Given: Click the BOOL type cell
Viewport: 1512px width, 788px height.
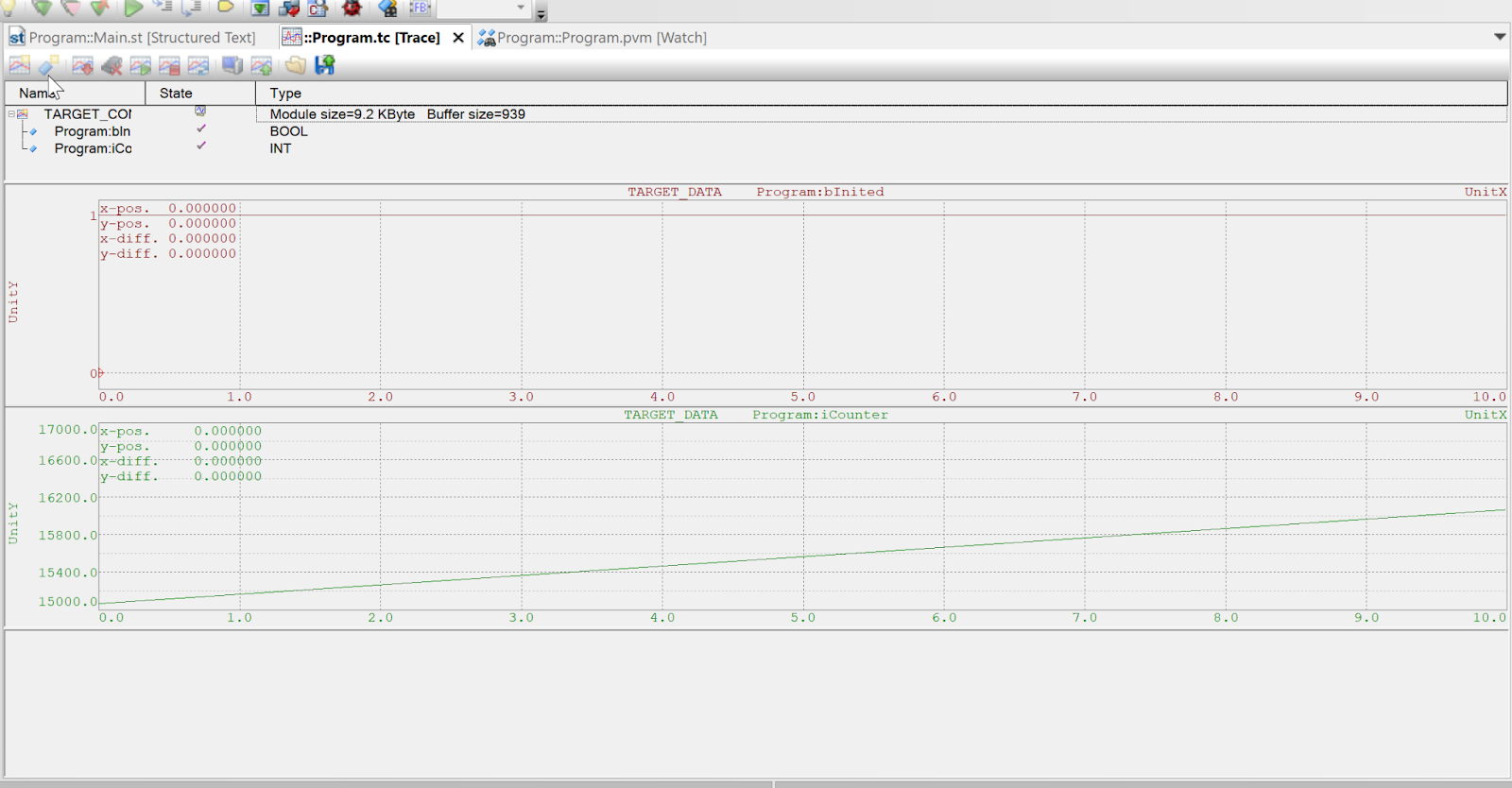Looking at the screenshot, I should pyautogui.click(x=289, y=131).
